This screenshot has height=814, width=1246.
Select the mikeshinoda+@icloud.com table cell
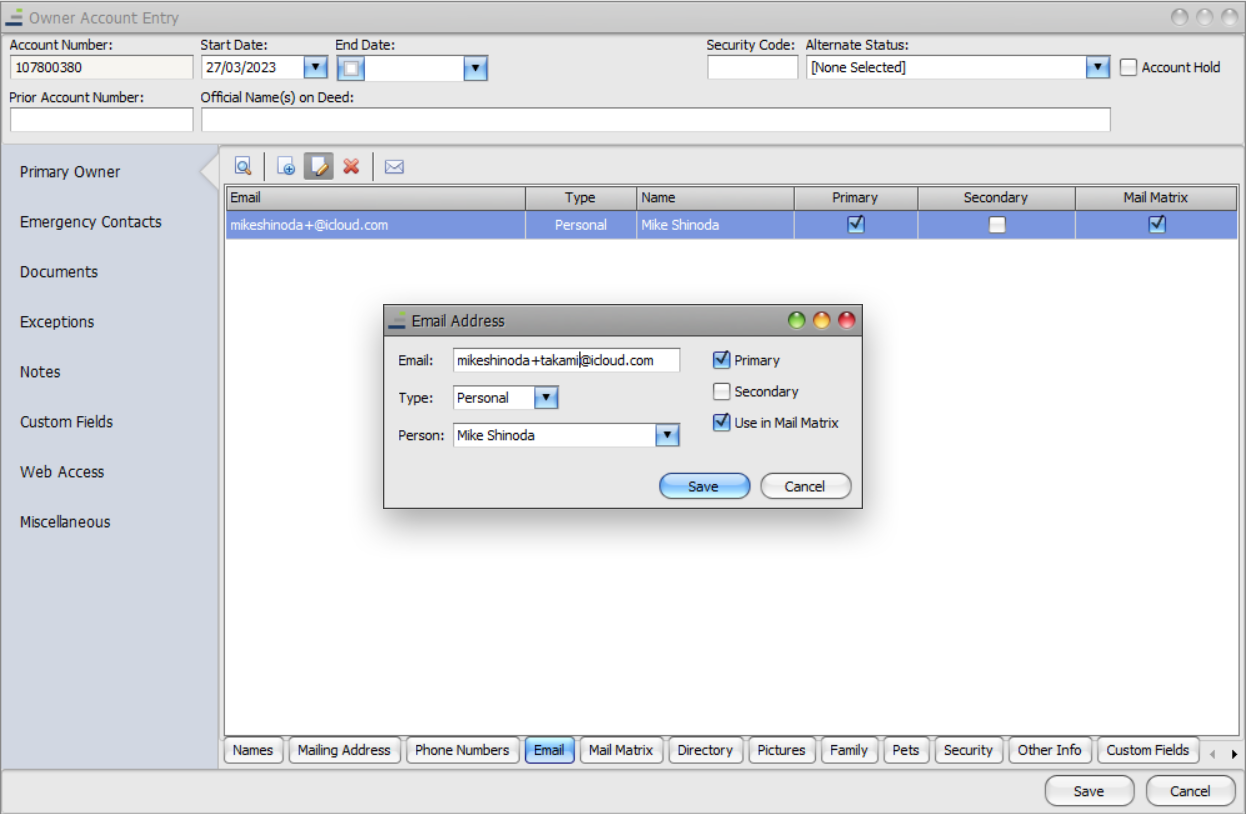[376, 225]
